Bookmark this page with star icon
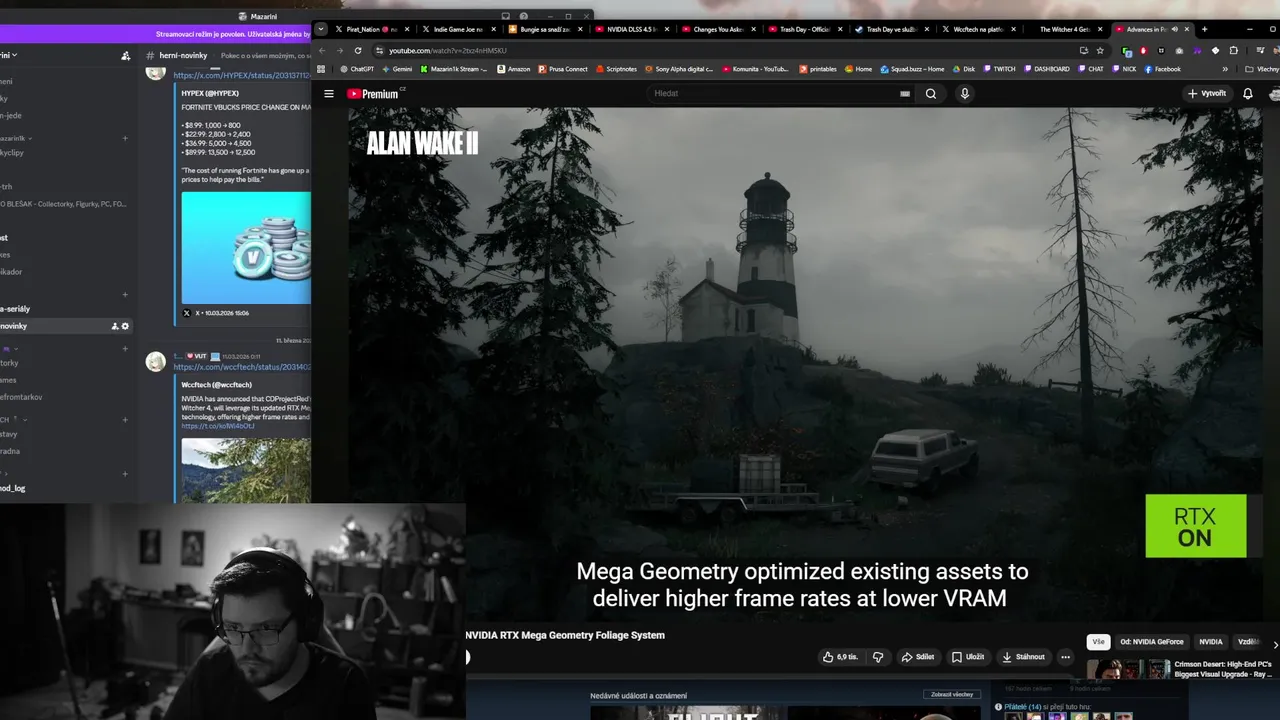This screenshot has height=720, width=1280. pyautogui.click(x=1100, y=50)
